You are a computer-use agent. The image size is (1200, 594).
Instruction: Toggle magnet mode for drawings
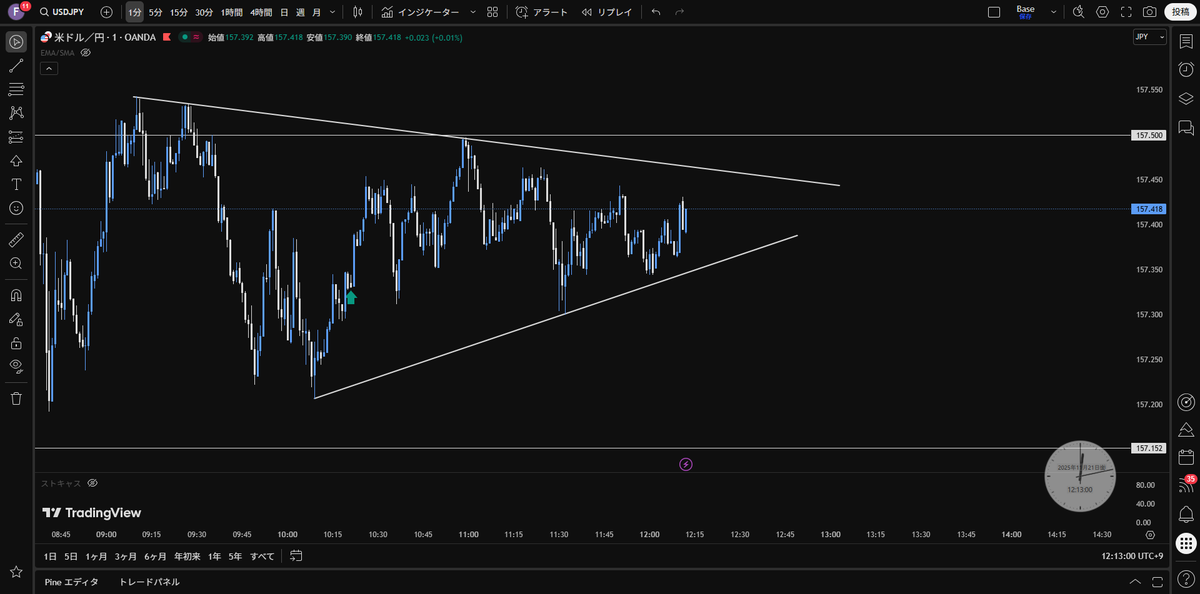(x=16, y=295)
